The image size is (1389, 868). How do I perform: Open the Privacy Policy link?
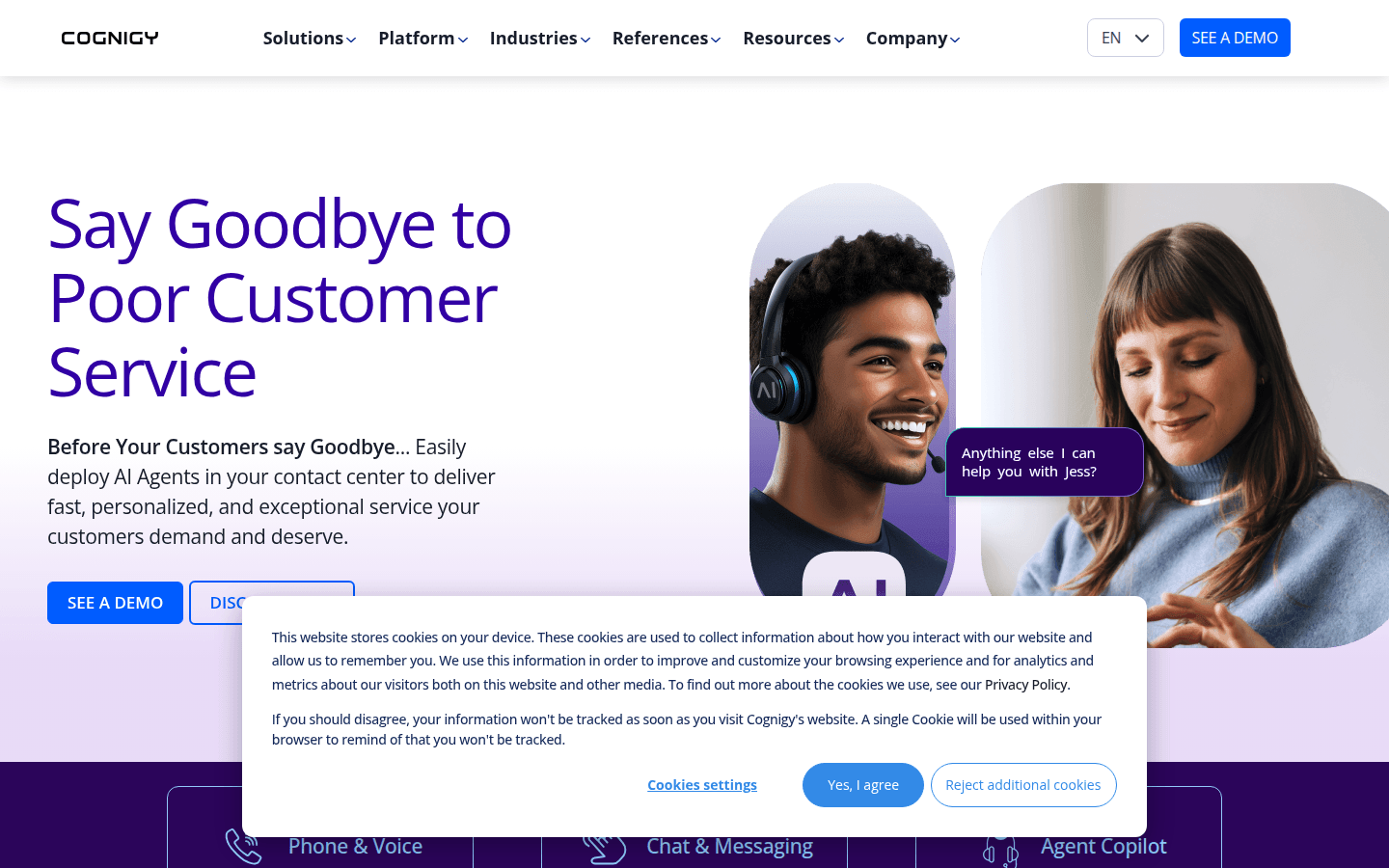click(1026, 685)
